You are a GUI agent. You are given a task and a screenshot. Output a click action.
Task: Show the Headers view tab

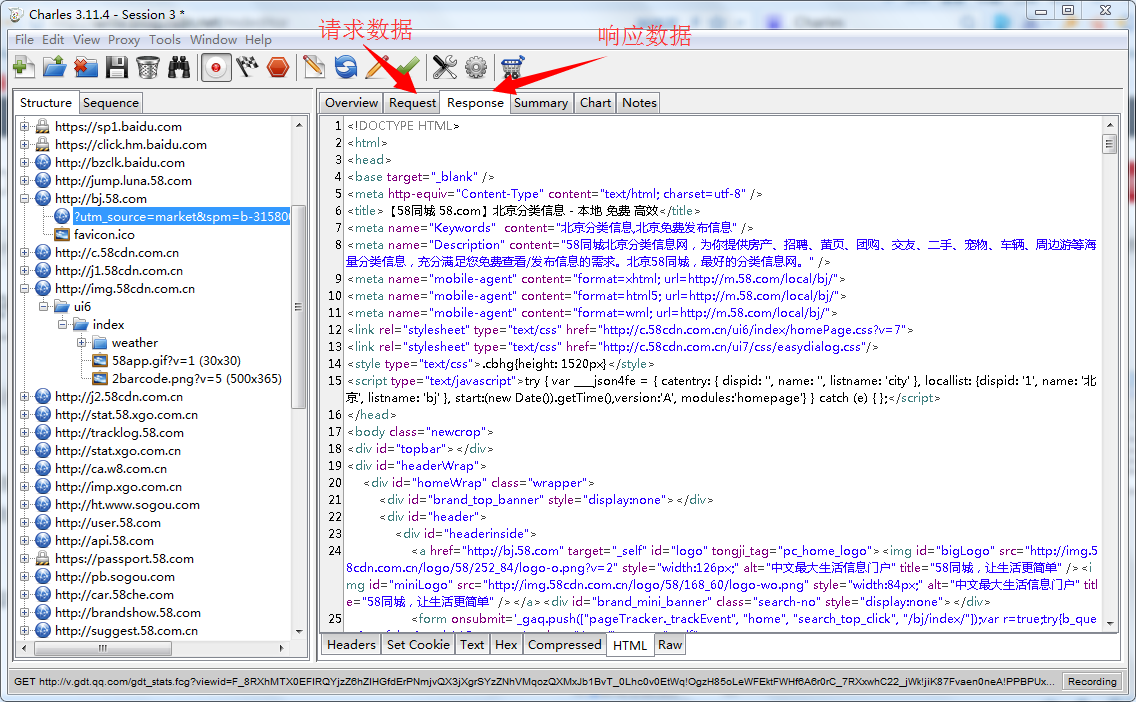click(351, 644)
